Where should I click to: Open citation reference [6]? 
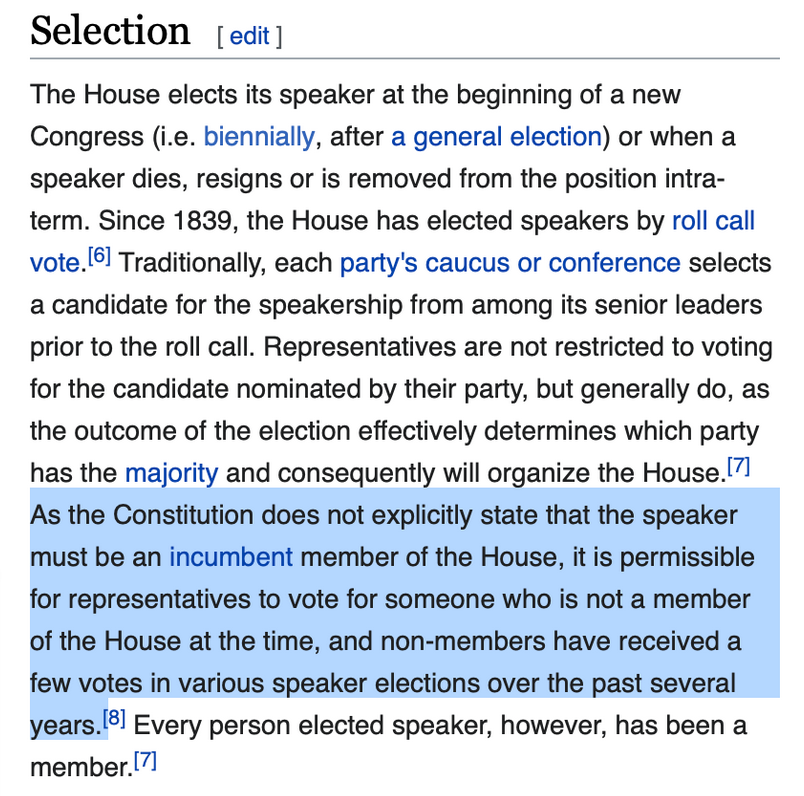pyautogui.click(x=99, y=255)
